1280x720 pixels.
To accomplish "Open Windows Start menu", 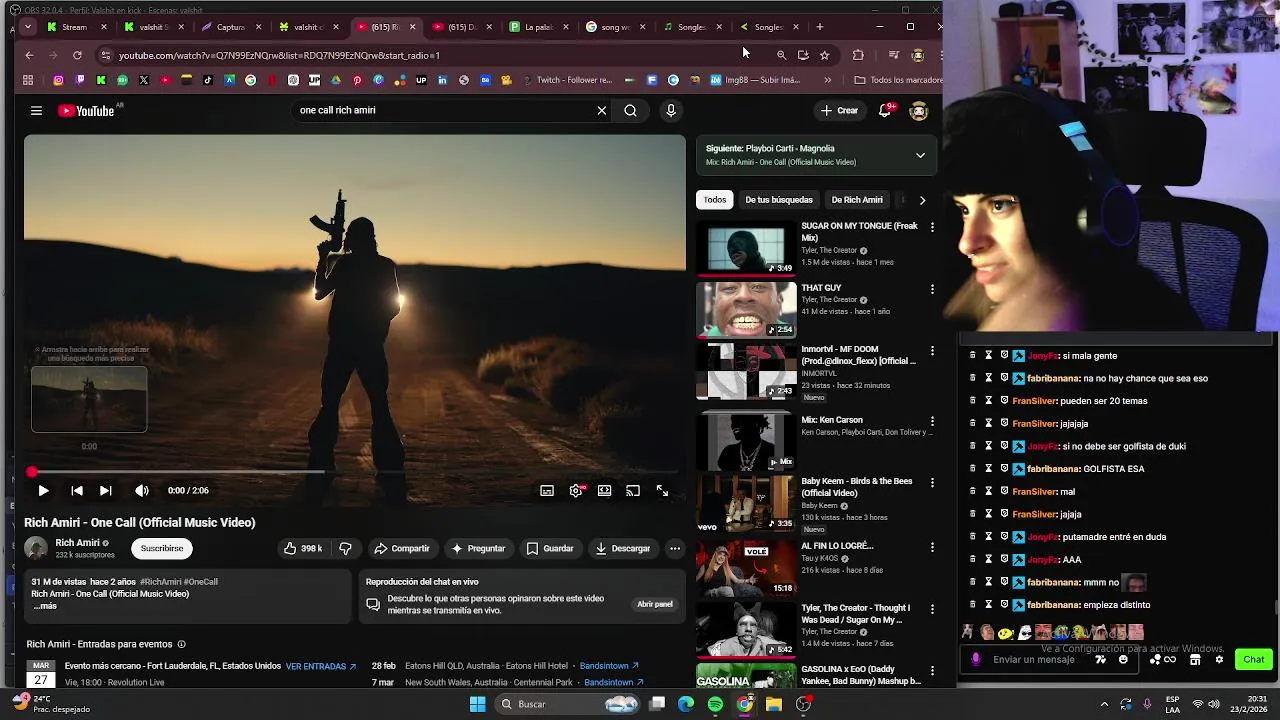I will [x=477, y=705].
